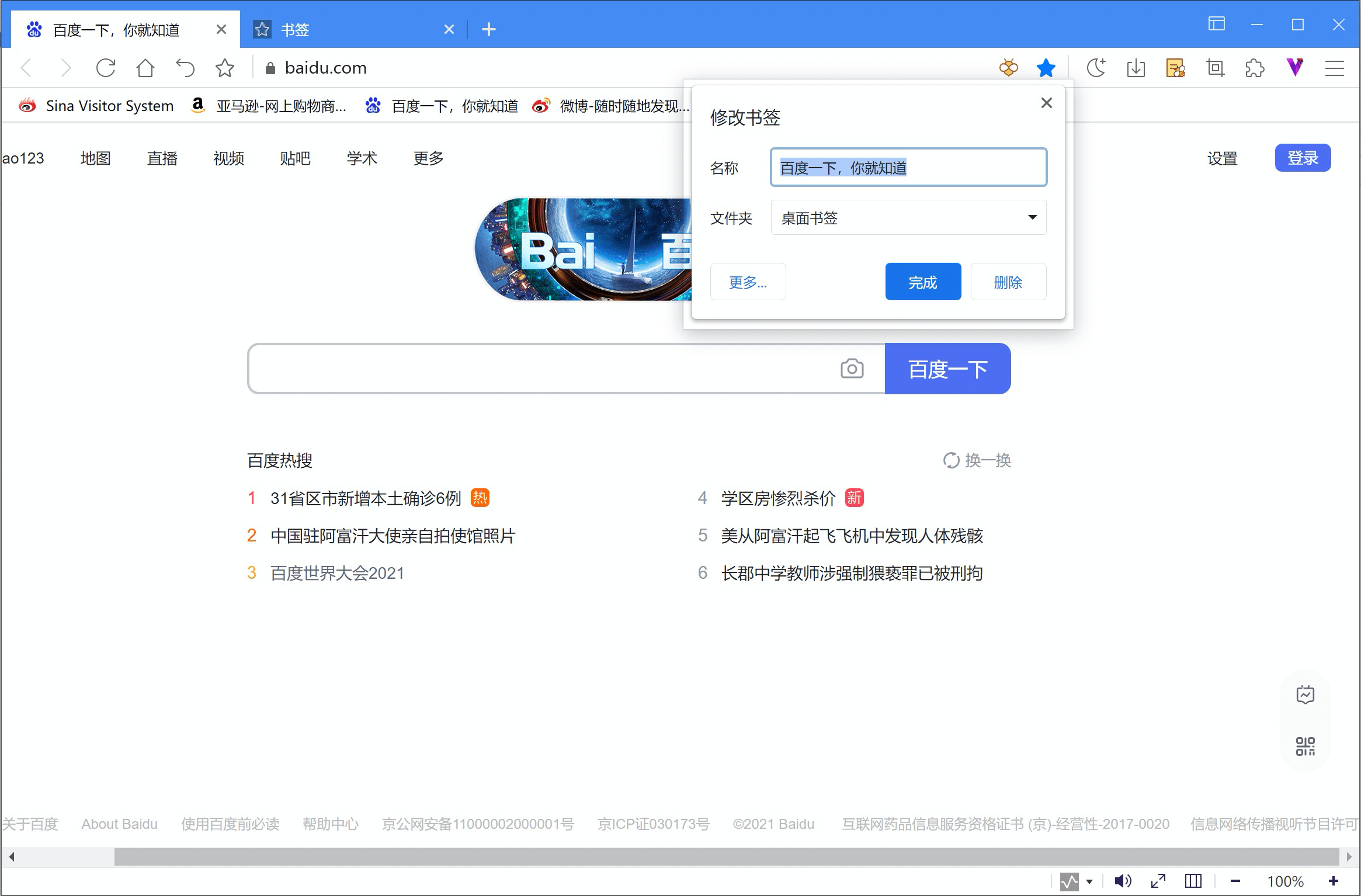Click the 完成 button in bookmark dialog

(922, 282)
